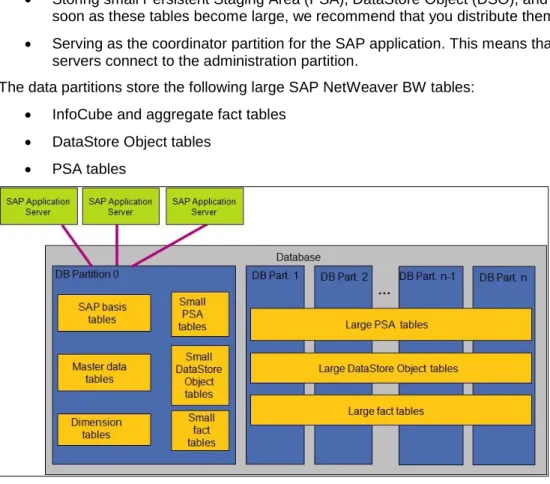Click the 'DB Part. 1' label
The image size is (550, 484).
[275, 276]
